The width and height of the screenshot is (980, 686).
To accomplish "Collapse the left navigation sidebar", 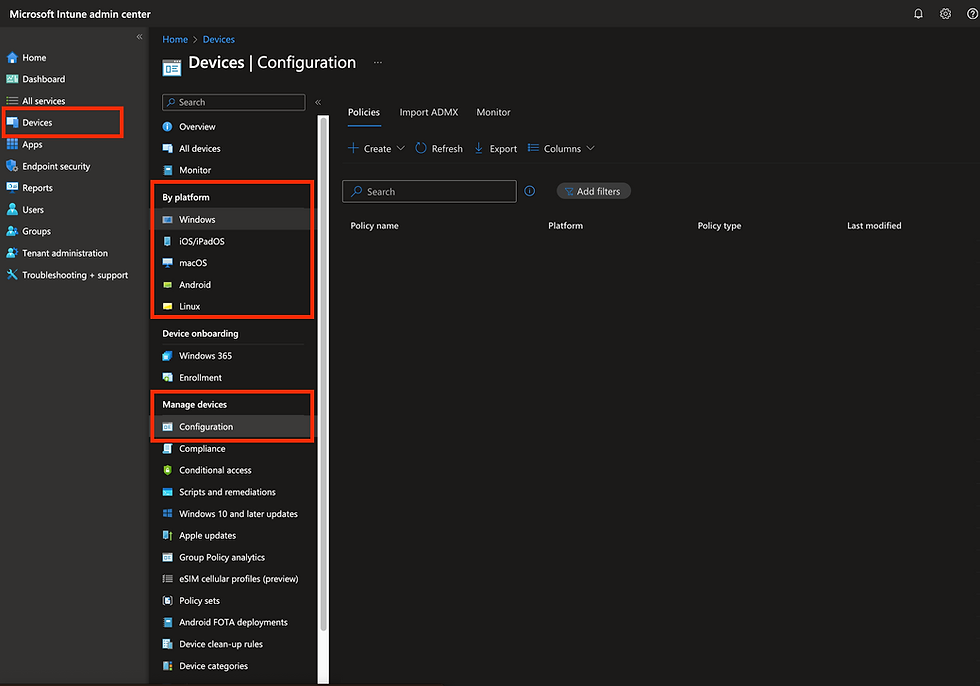I will (x=140, y=37).
